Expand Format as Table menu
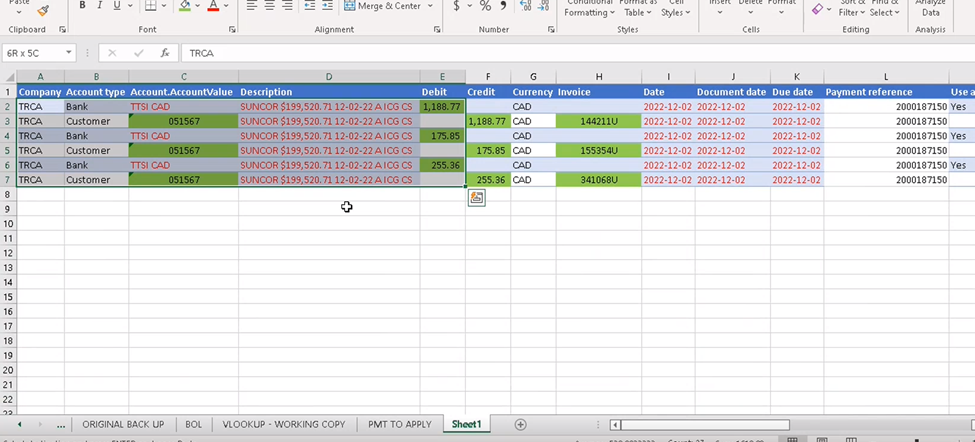This screenshot has width=975, height=442. (638, 8)
